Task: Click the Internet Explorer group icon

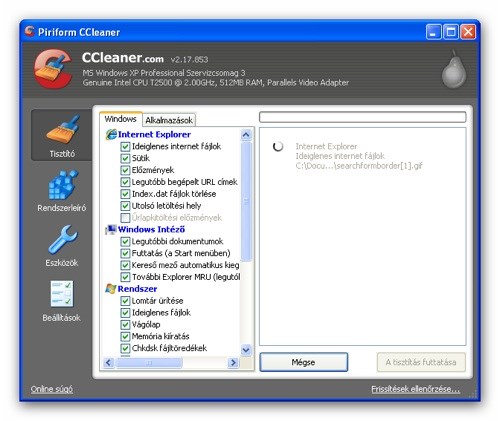Action: [111, 134]
